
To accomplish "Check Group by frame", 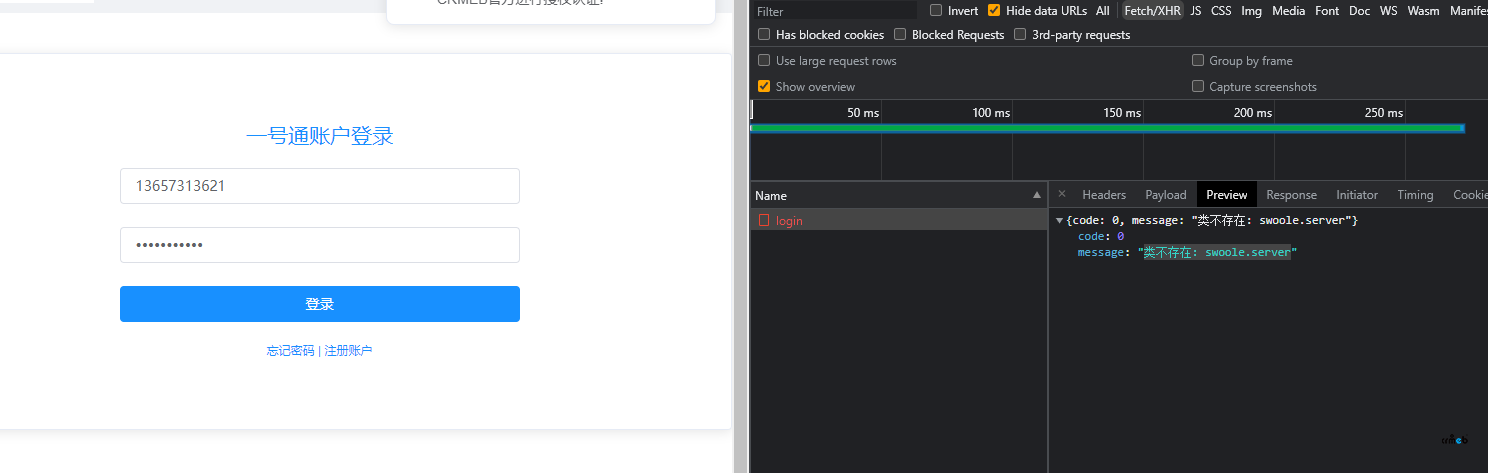I will click(x=1198, y=60).
